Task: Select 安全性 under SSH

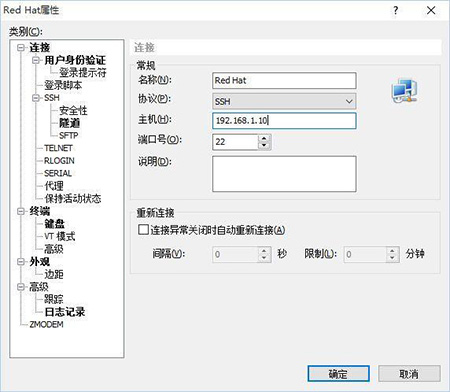Action: [x=73, y=111]
